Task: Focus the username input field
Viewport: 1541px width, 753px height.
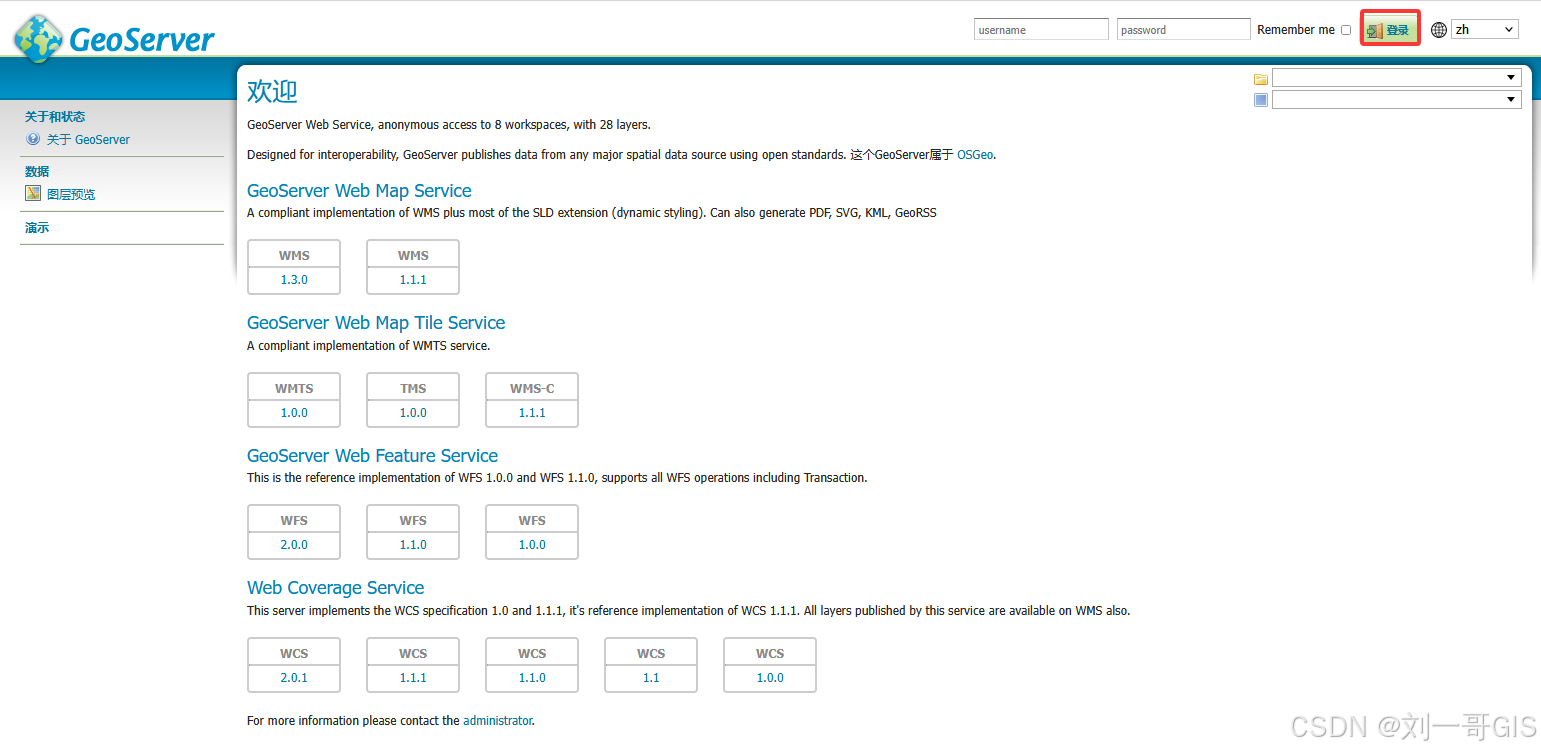Action: 1041,30
